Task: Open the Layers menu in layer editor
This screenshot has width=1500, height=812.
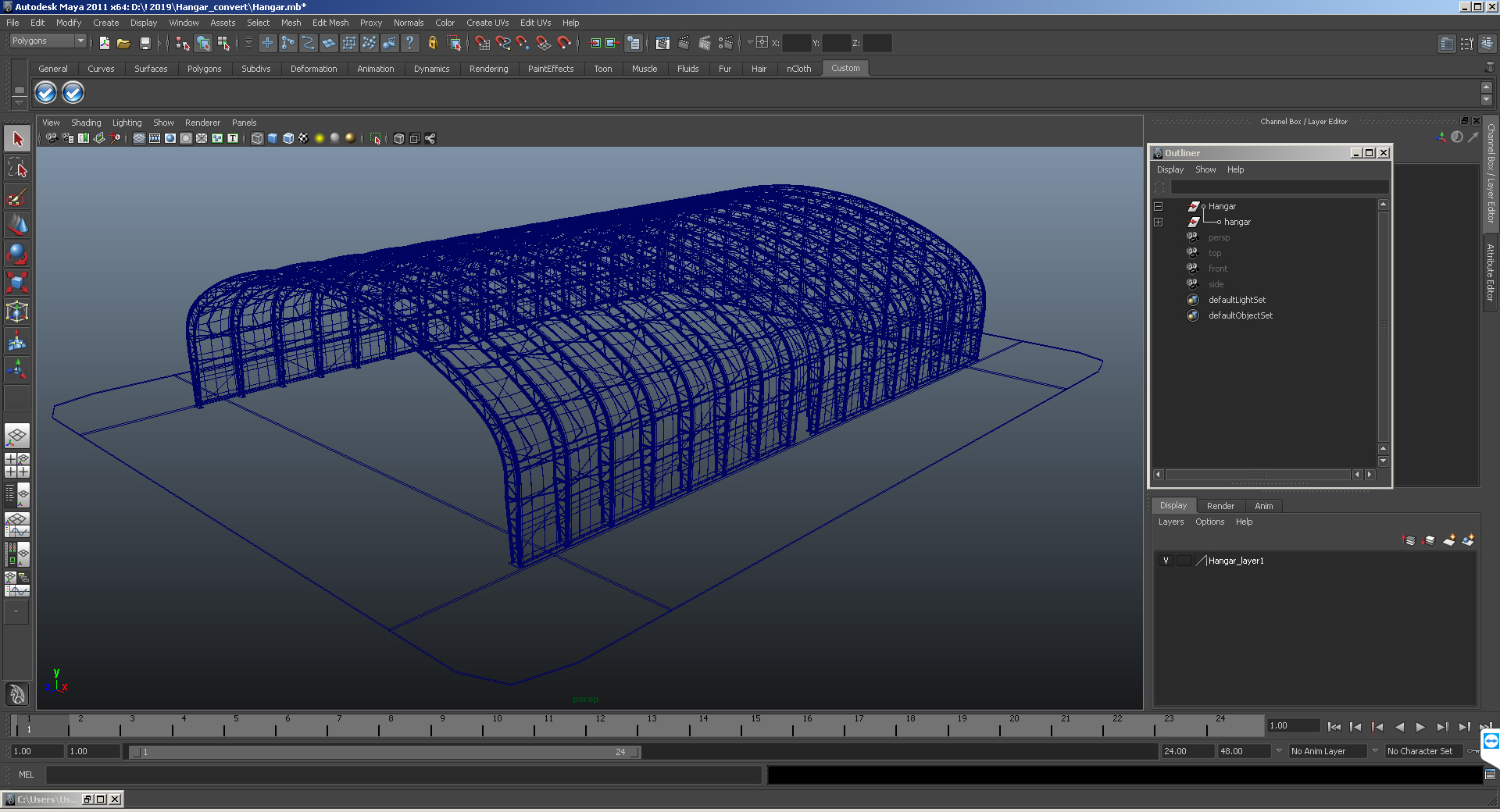Action: click(1170, 522)
